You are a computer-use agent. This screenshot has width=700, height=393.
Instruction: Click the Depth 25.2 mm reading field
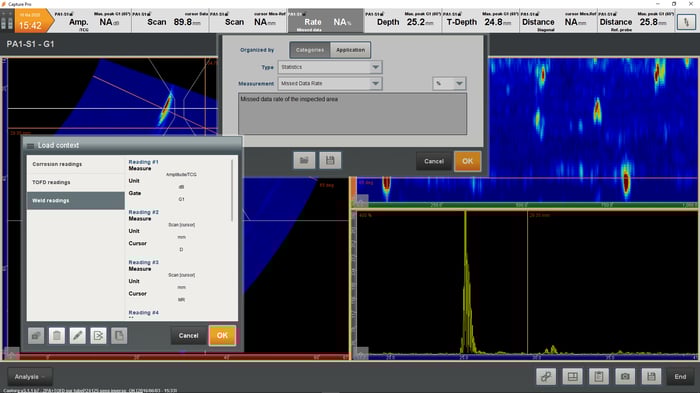(x=403, y=21)
